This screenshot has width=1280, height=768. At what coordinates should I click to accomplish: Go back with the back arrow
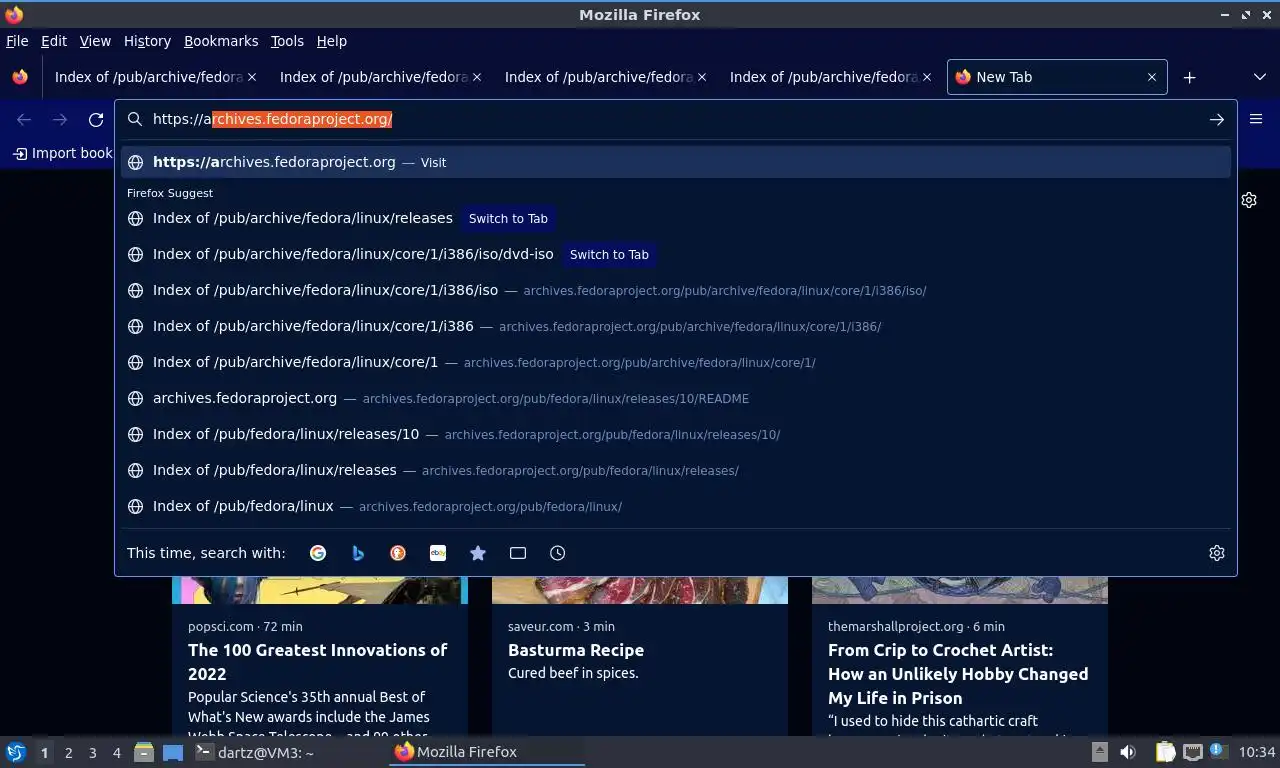(x=24, y=119)
